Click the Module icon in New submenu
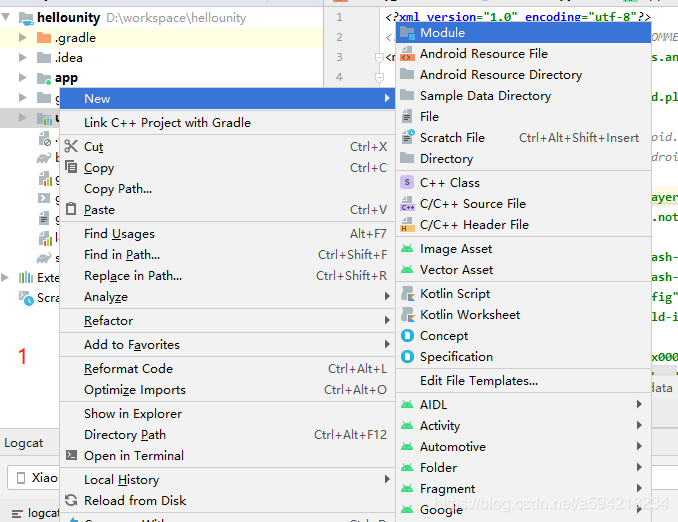This screenshot has height=522, width=678. (407, 32)
